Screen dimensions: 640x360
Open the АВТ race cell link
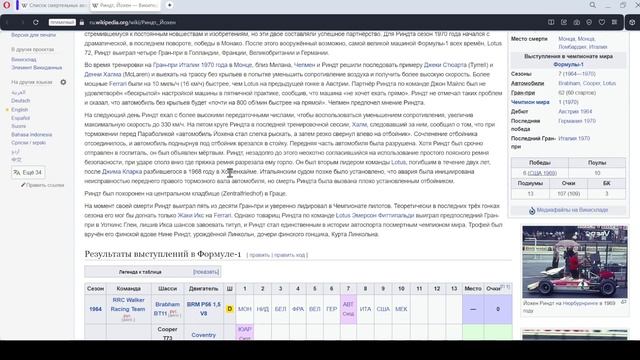pos(348,304)
